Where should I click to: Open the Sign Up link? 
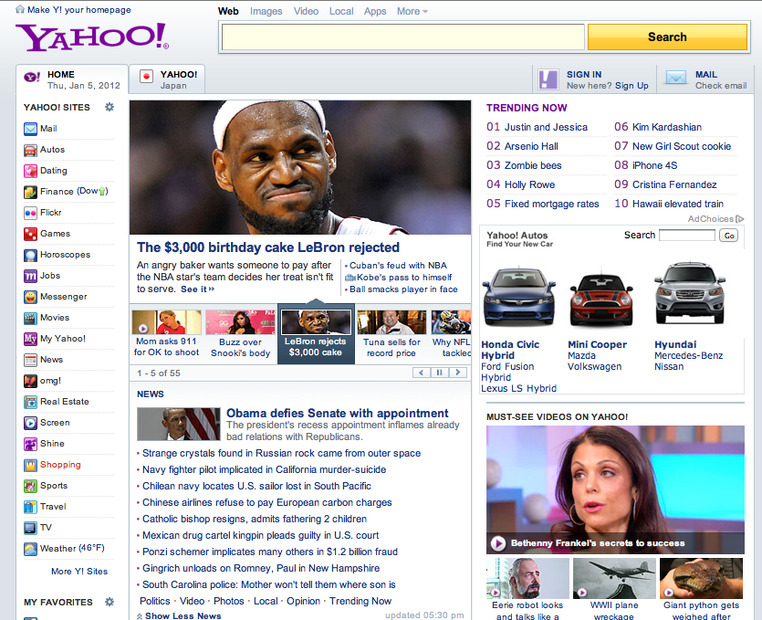(x=631, y=86)
